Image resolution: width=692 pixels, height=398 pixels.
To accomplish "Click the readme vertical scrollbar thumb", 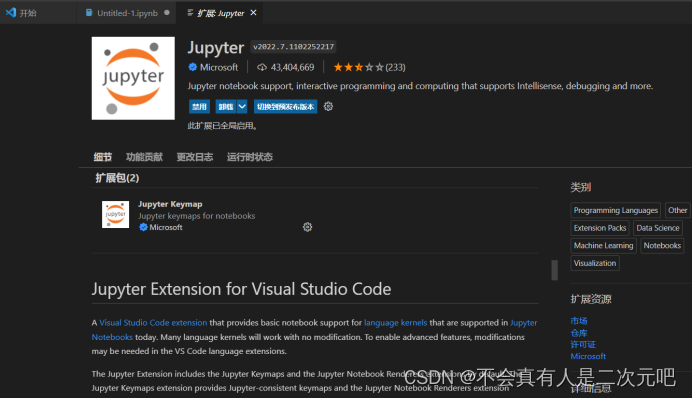I will click(x=554, y=270).
